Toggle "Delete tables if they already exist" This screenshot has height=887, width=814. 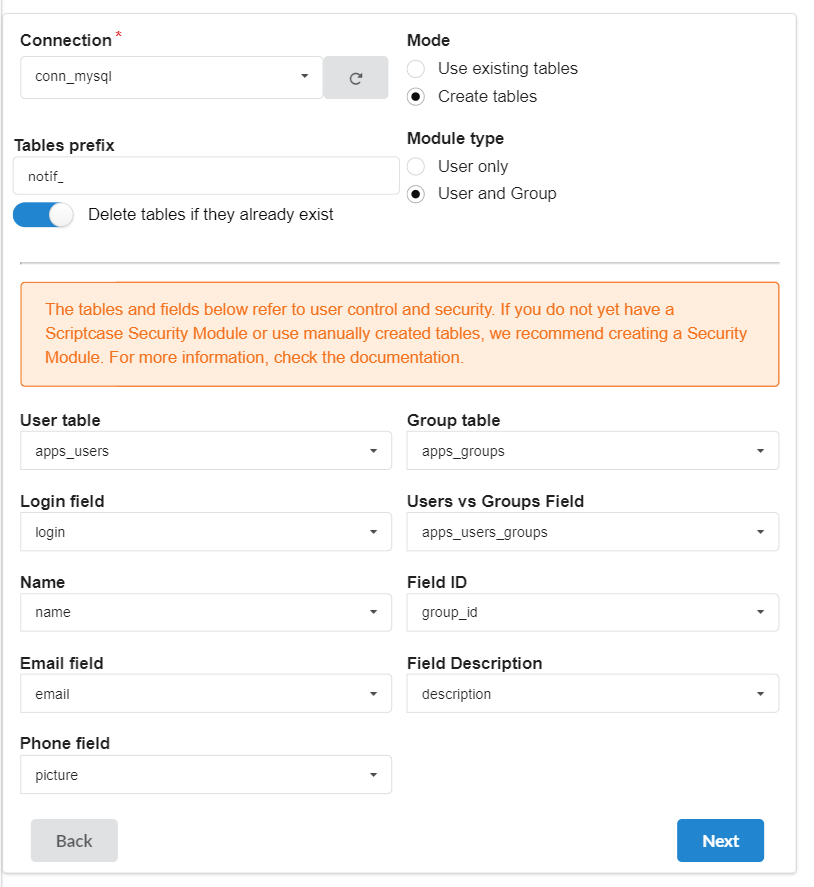(43, 214)
